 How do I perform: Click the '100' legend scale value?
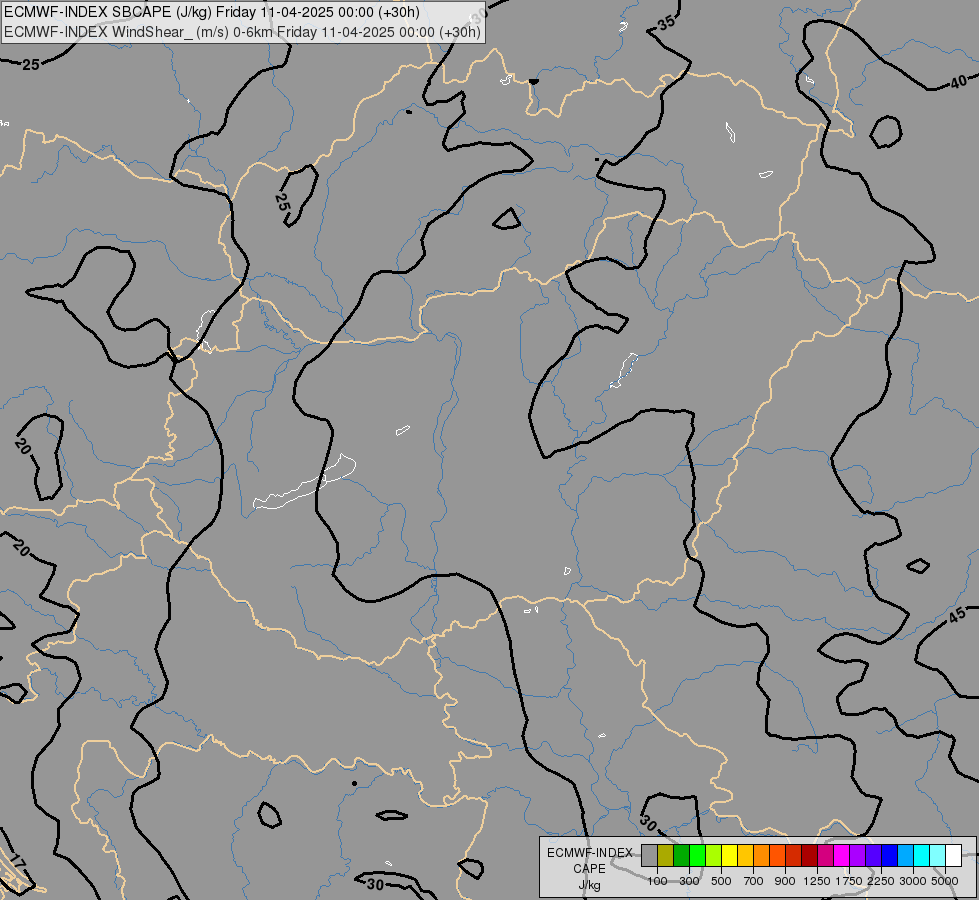pyautogui.click(x=657, y=881)
